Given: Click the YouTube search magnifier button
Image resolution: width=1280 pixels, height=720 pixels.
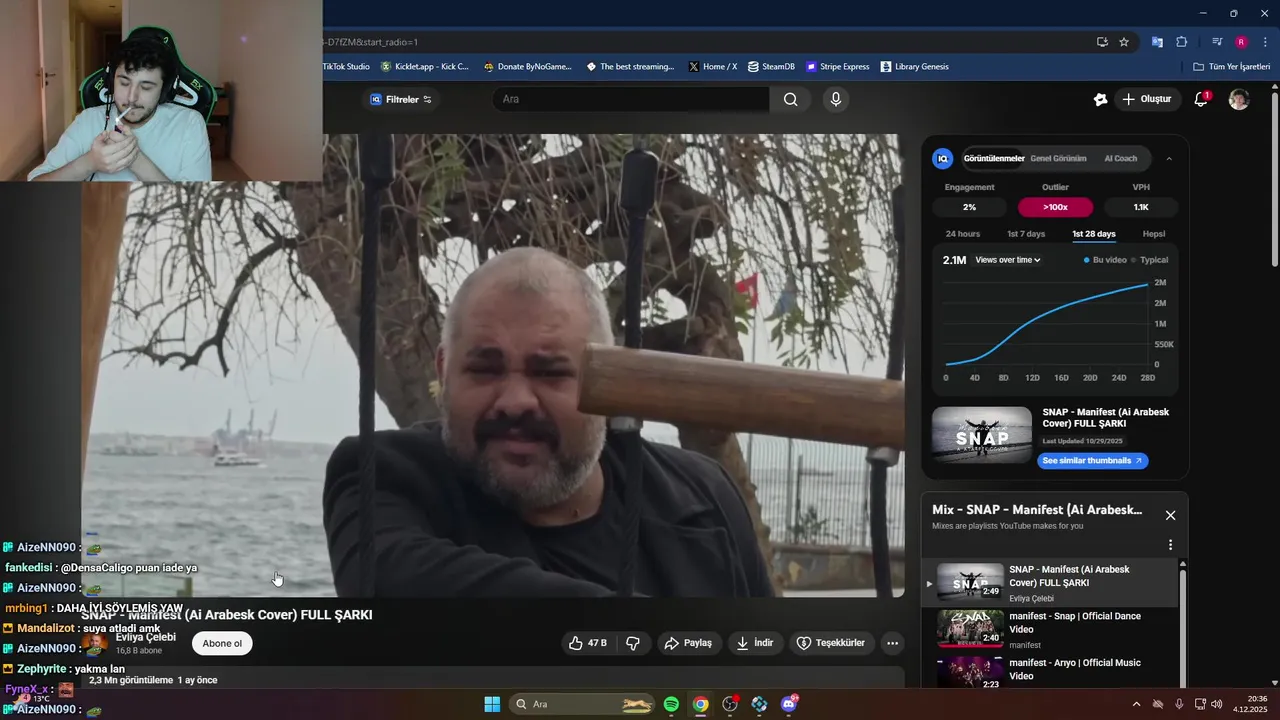Looking at the screenshot, I should (x=790, y=99).
